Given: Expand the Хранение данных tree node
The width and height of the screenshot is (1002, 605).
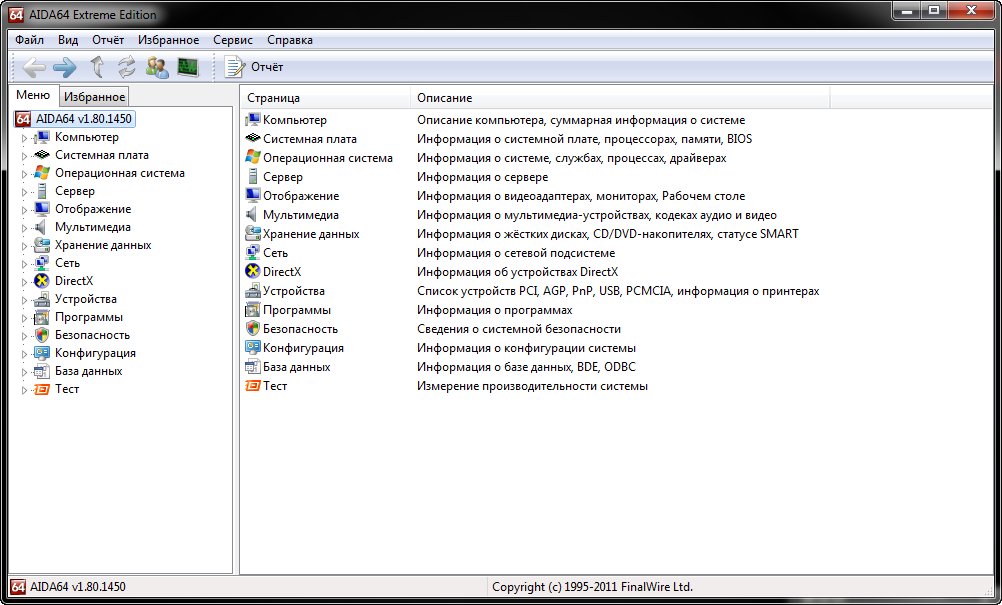Looking at the screenshot, I should (x=25, y=246).
